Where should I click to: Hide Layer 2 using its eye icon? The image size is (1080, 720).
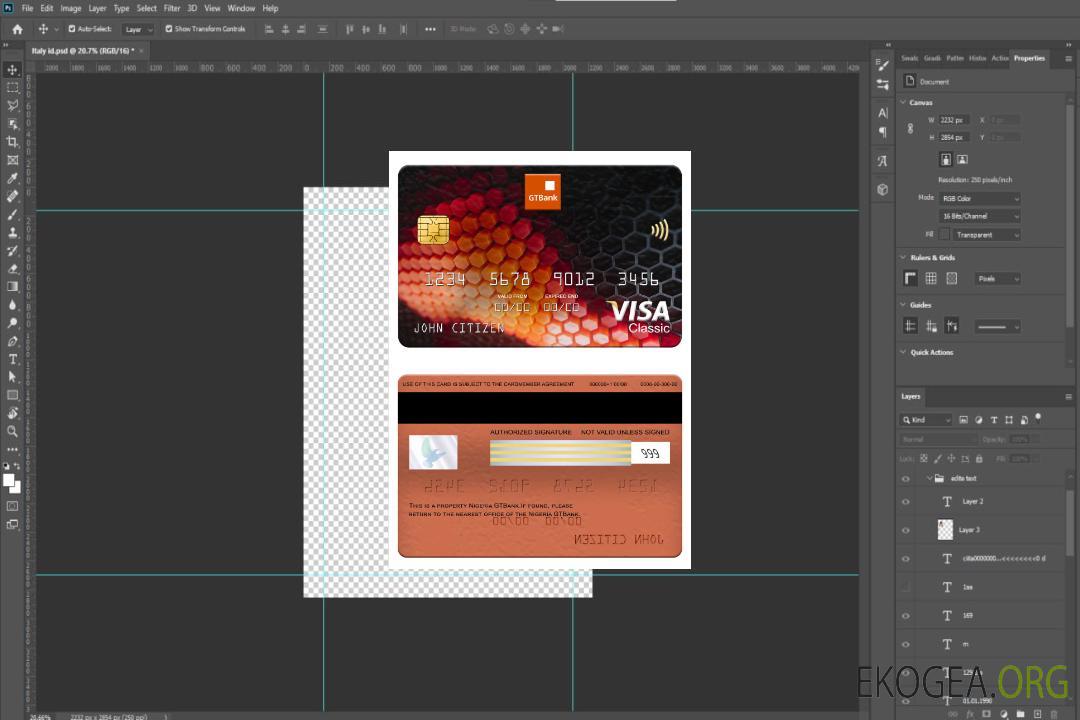click(x=906, y=502)
